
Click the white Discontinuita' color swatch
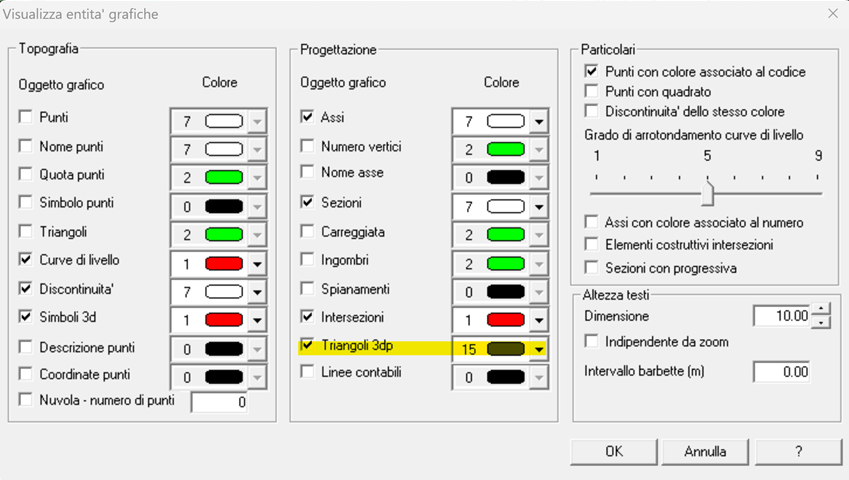[x=225, y=292]
